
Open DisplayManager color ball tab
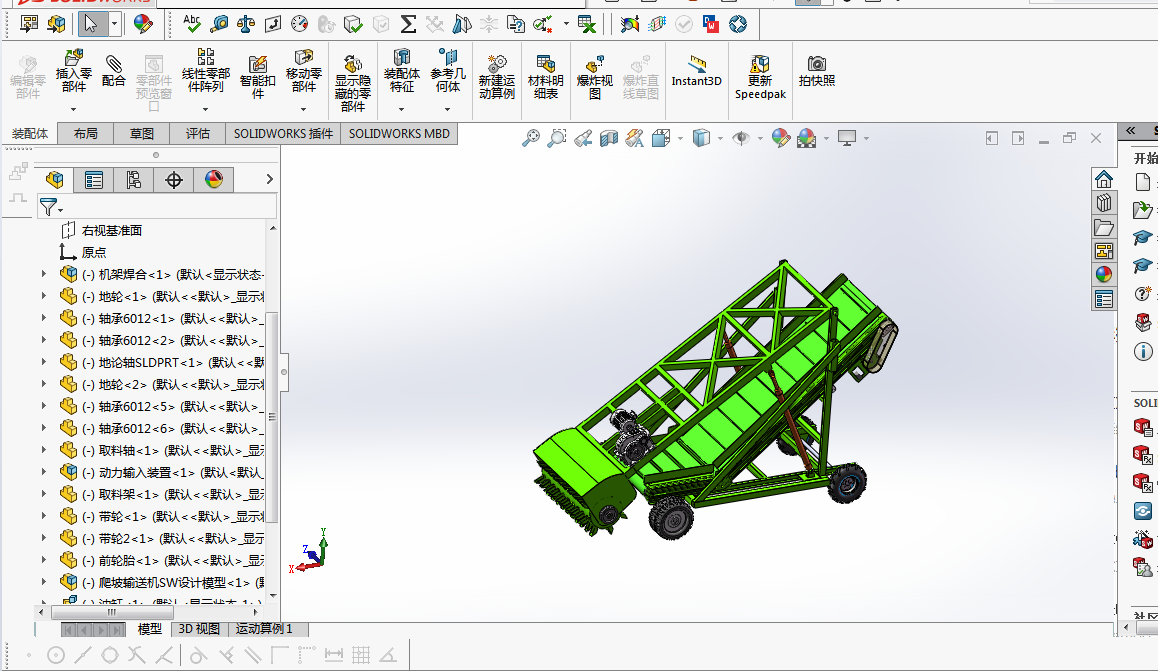[x=213, y=179]
